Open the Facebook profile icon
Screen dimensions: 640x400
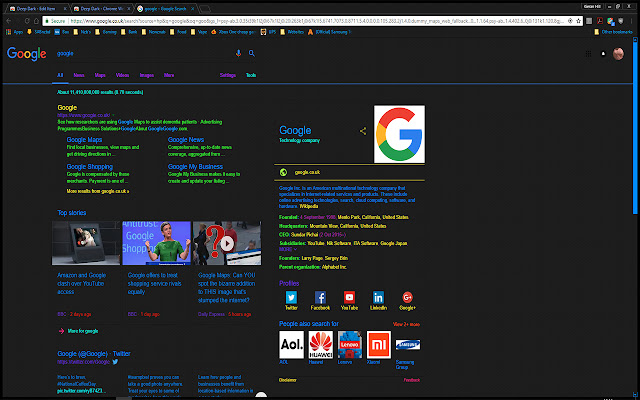click(x=321, y=297)
